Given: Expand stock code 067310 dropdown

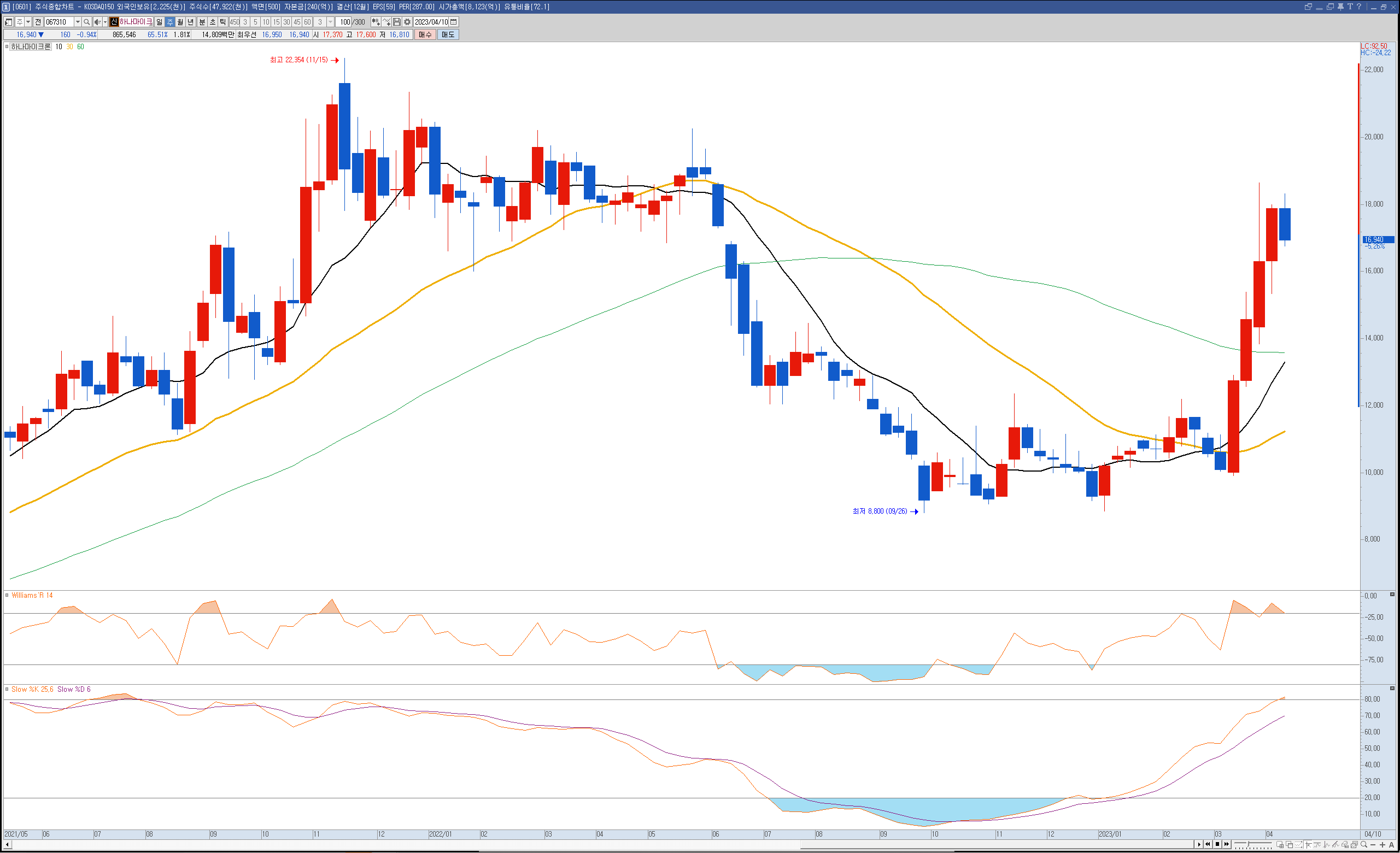Looking at the screenshot, I should (78, 22).
